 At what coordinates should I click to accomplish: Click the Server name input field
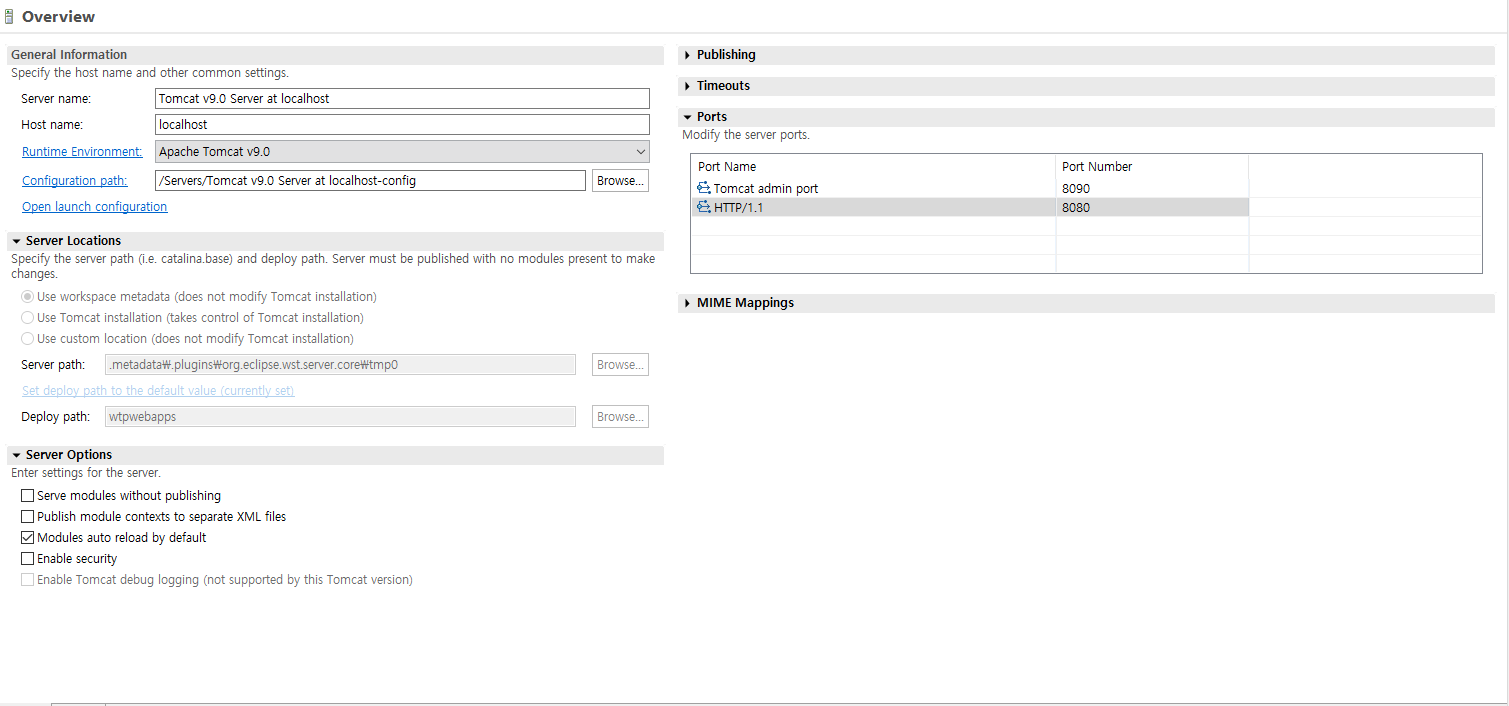(x=403, y=99)
